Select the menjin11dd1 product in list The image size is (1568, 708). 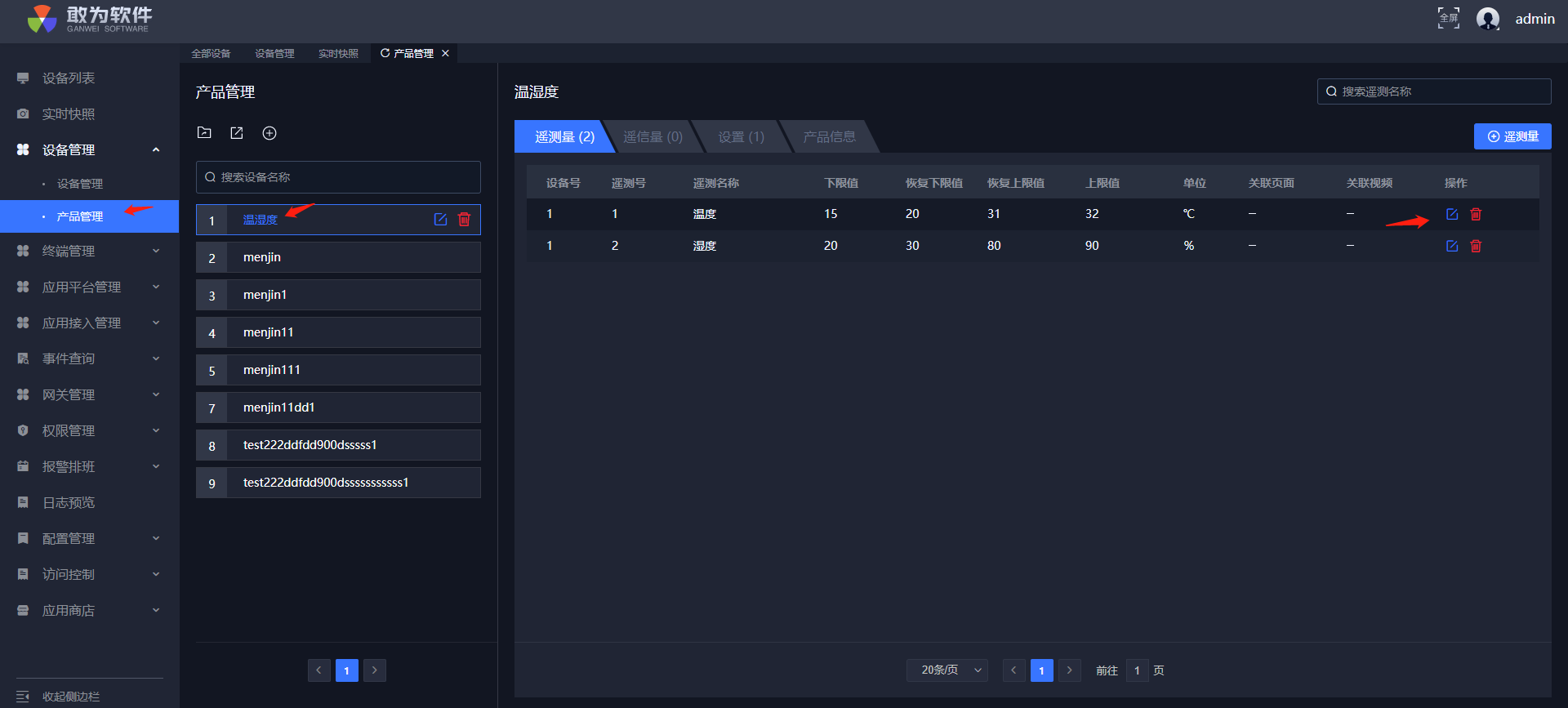tap(338, 407)
